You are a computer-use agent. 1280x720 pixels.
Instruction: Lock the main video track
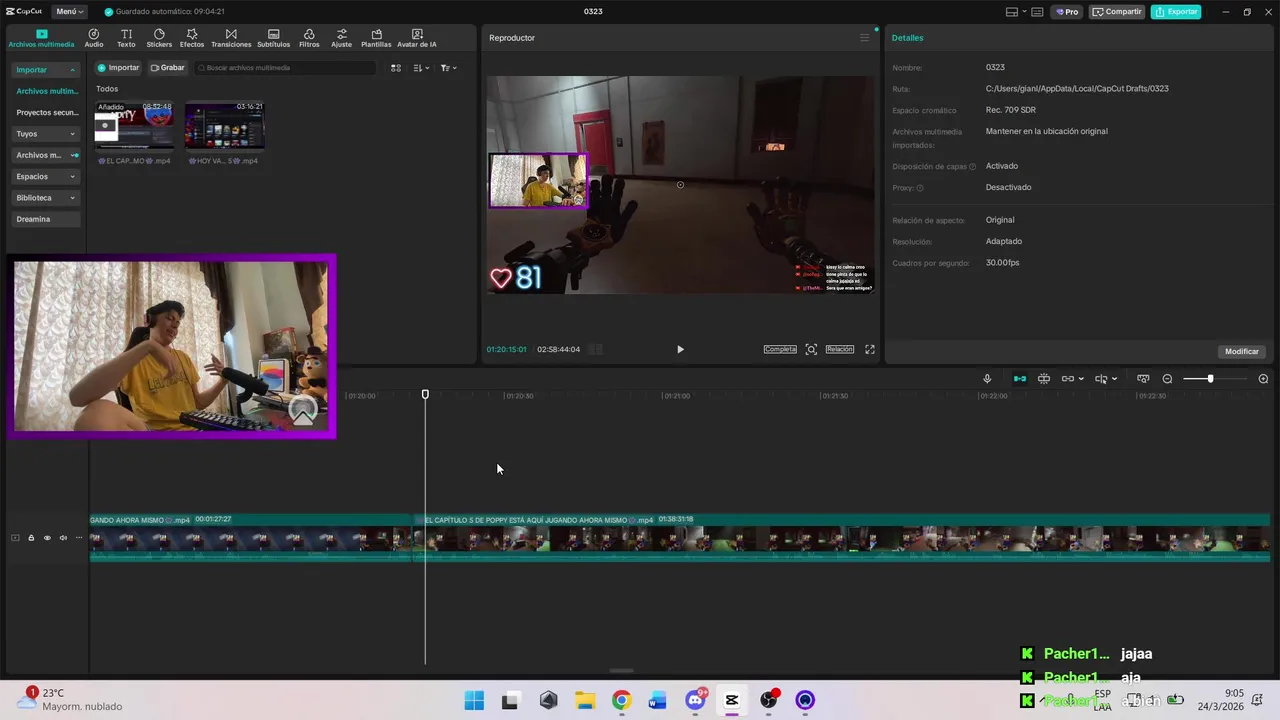pyautogui.click(x=31, y=538)
